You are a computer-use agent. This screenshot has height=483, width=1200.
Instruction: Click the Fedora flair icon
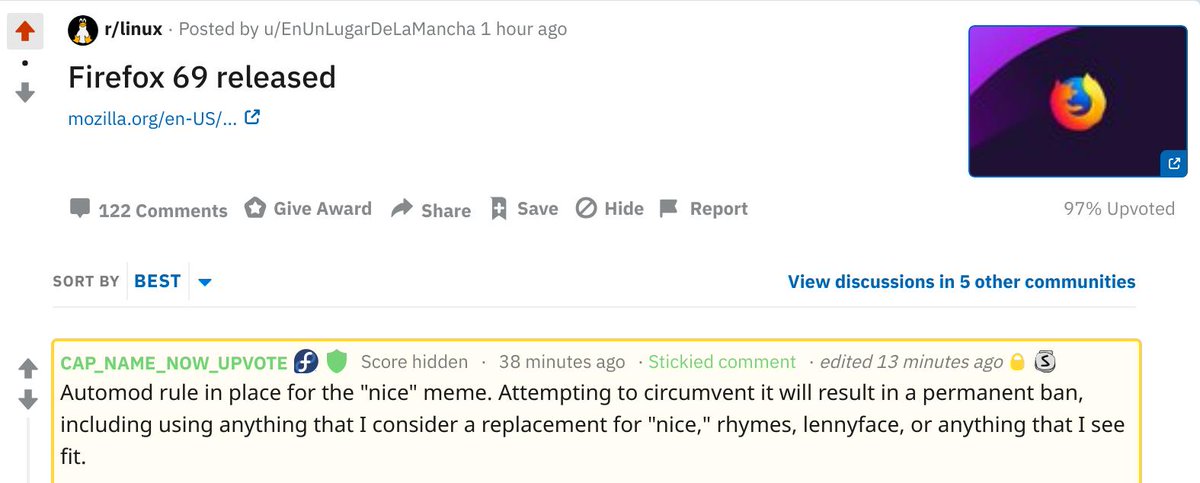306,361
